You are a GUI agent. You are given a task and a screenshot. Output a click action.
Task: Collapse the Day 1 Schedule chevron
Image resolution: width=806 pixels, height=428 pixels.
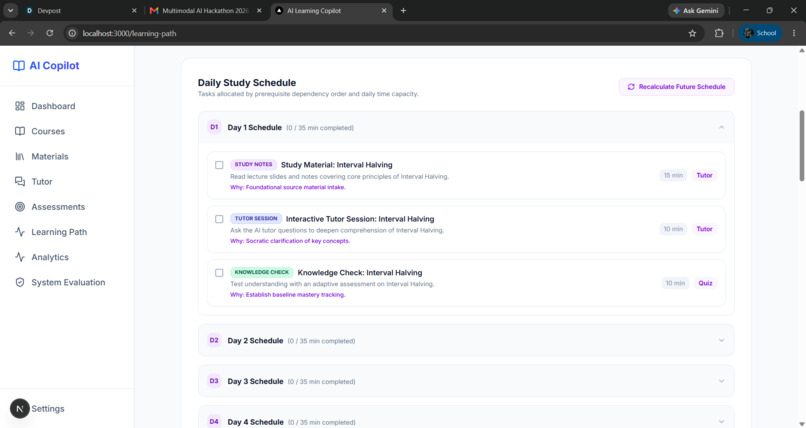(x=721, y=127)
